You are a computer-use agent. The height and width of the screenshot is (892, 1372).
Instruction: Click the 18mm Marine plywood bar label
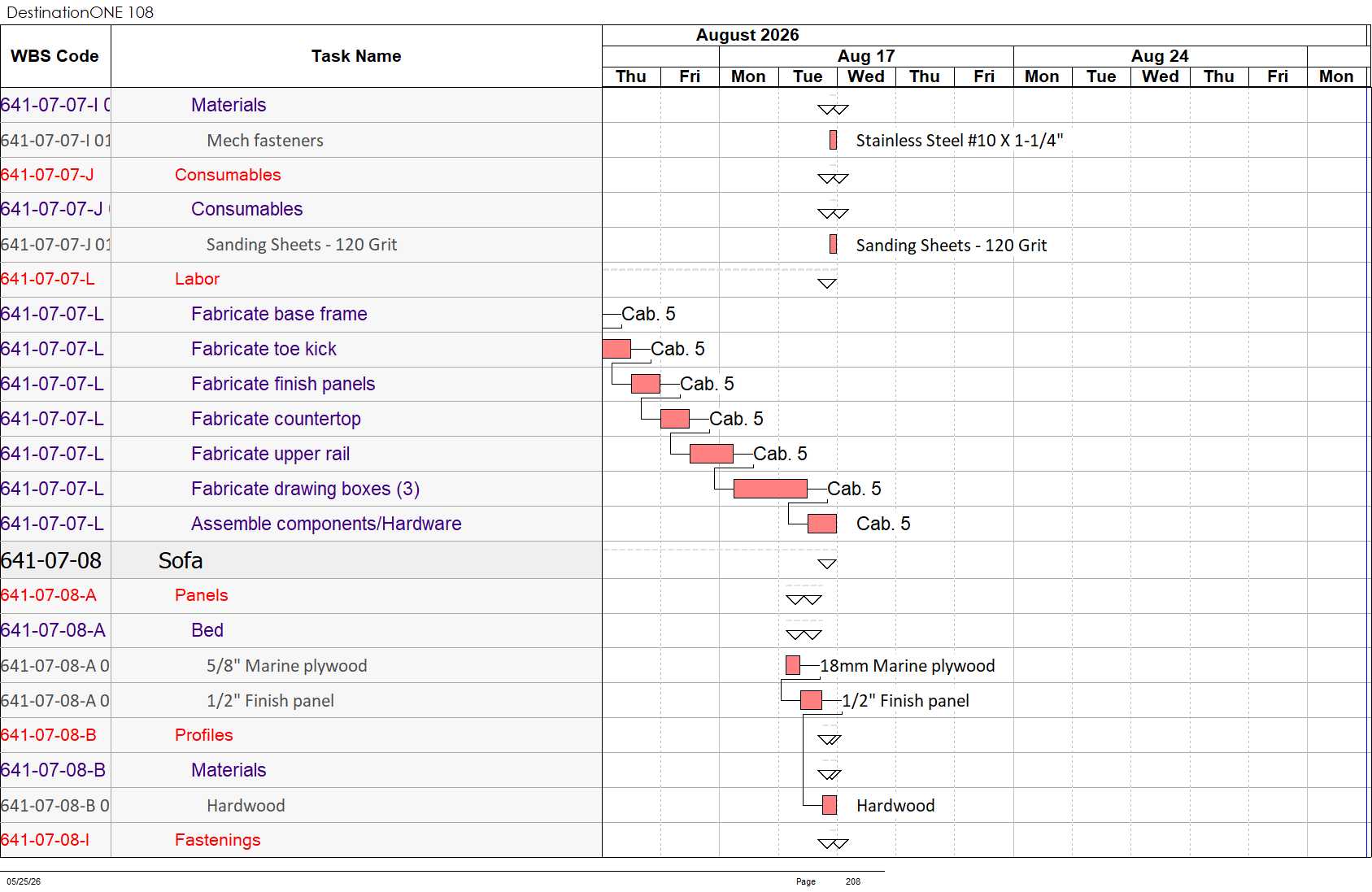908,666
